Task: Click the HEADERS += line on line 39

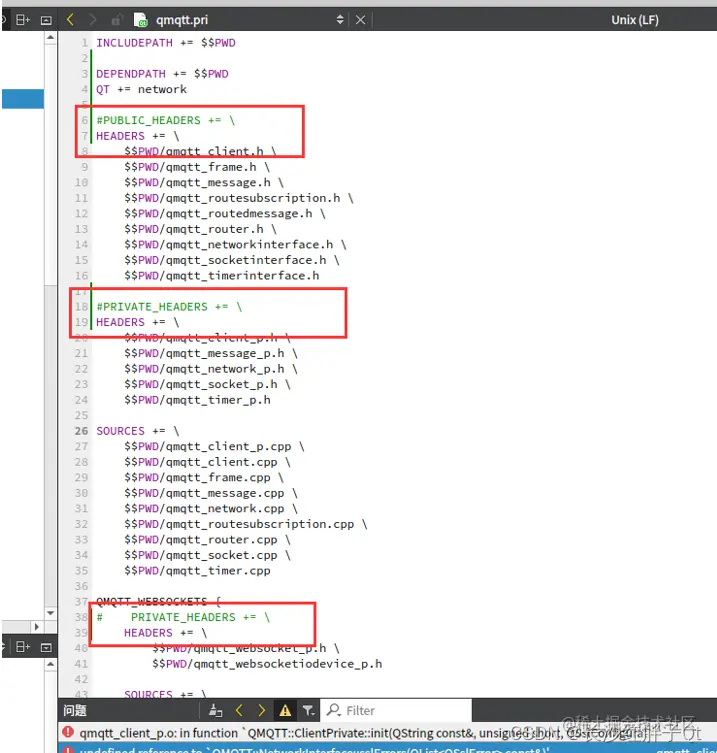Action: click(x=166, y=633)
